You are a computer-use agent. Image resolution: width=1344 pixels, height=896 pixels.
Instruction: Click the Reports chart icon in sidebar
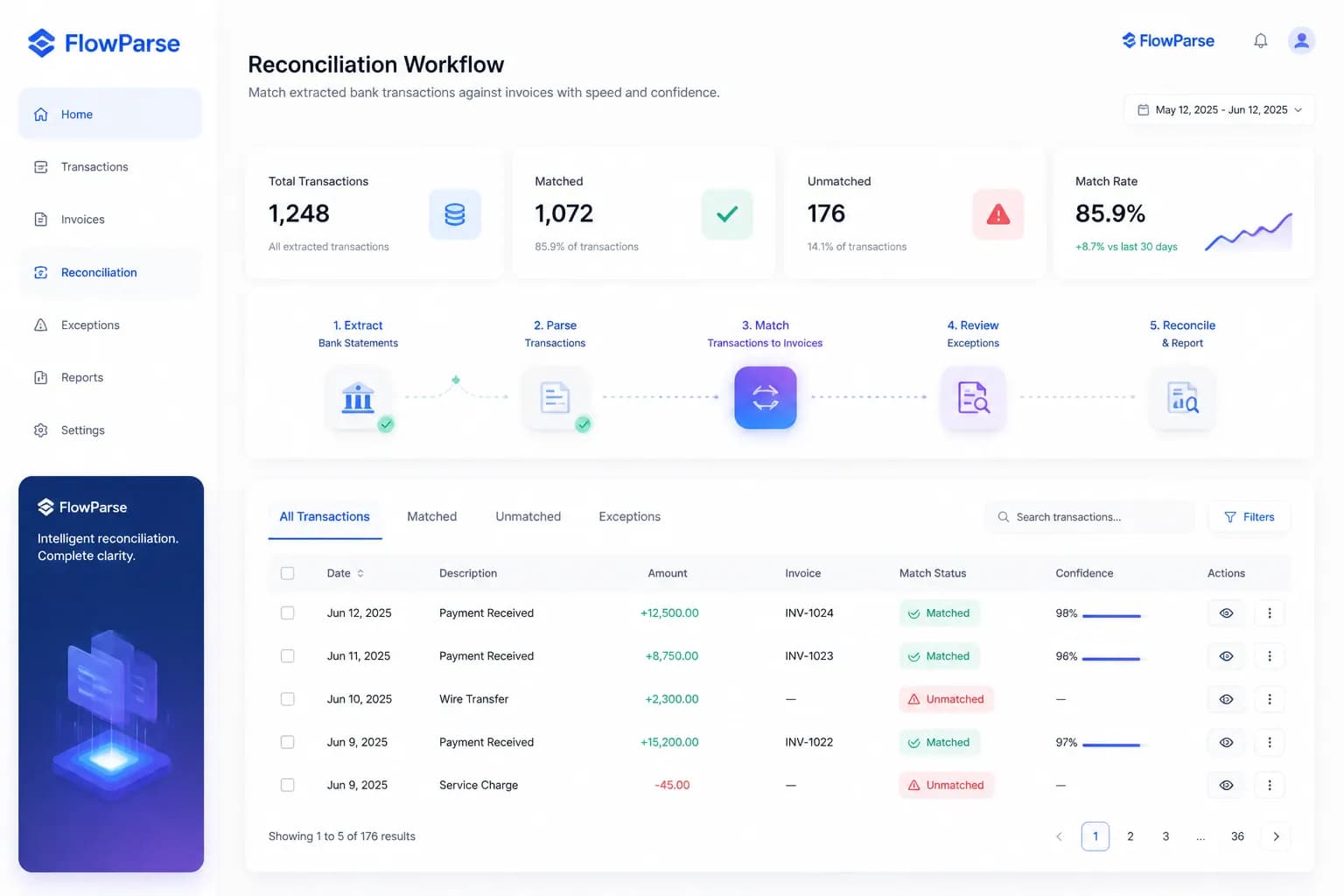(40, 378)
